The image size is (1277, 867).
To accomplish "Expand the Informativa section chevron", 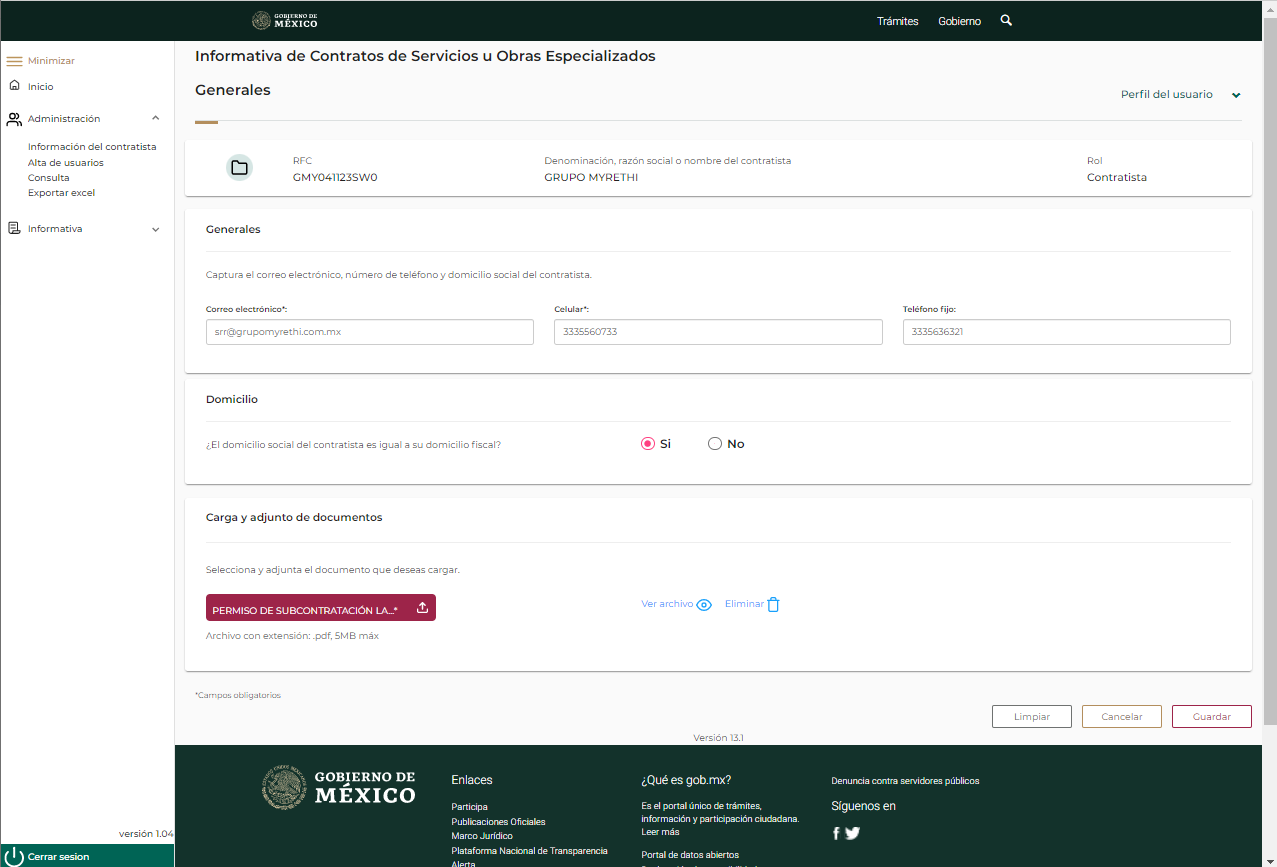I will [155, 228].
